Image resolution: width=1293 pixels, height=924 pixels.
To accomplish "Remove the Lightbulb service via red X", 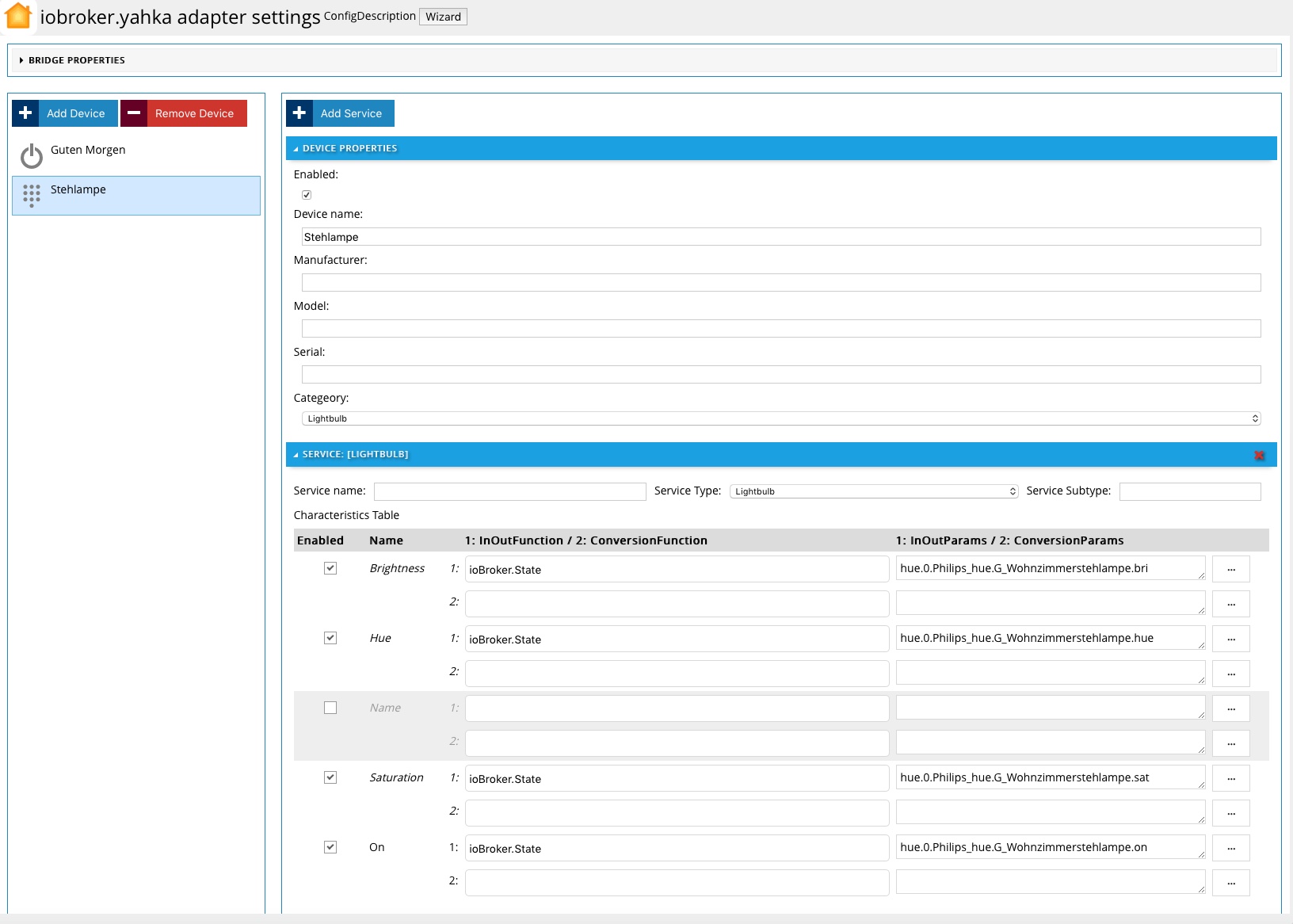I will click(1259, 455).
